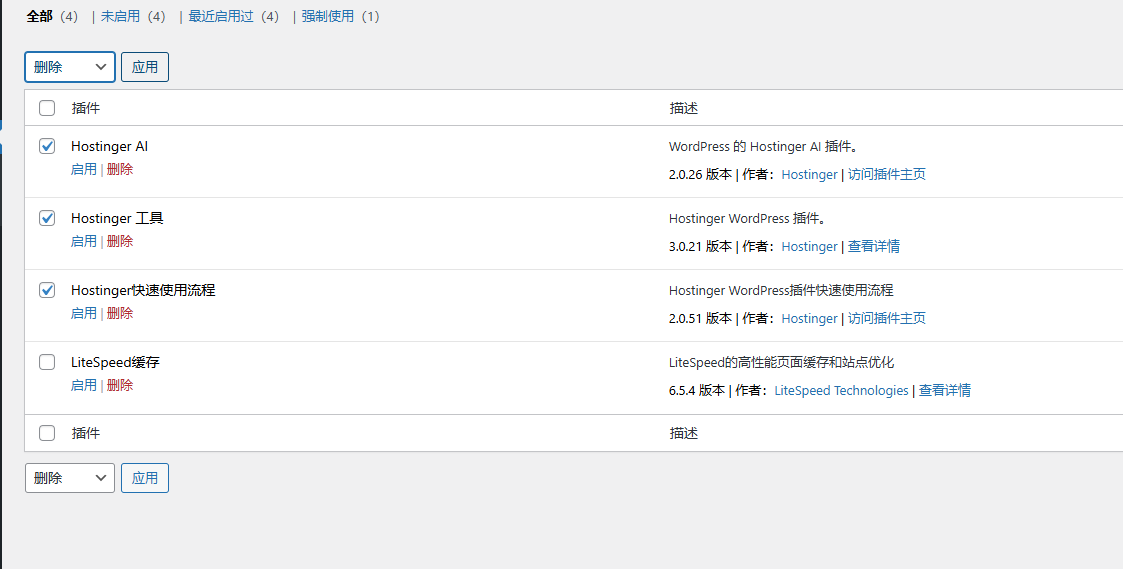Viewport: 1123px width, 569px height.
Task: Open 查看详情 link for Hostinger 工具
Action: [874, 247]
